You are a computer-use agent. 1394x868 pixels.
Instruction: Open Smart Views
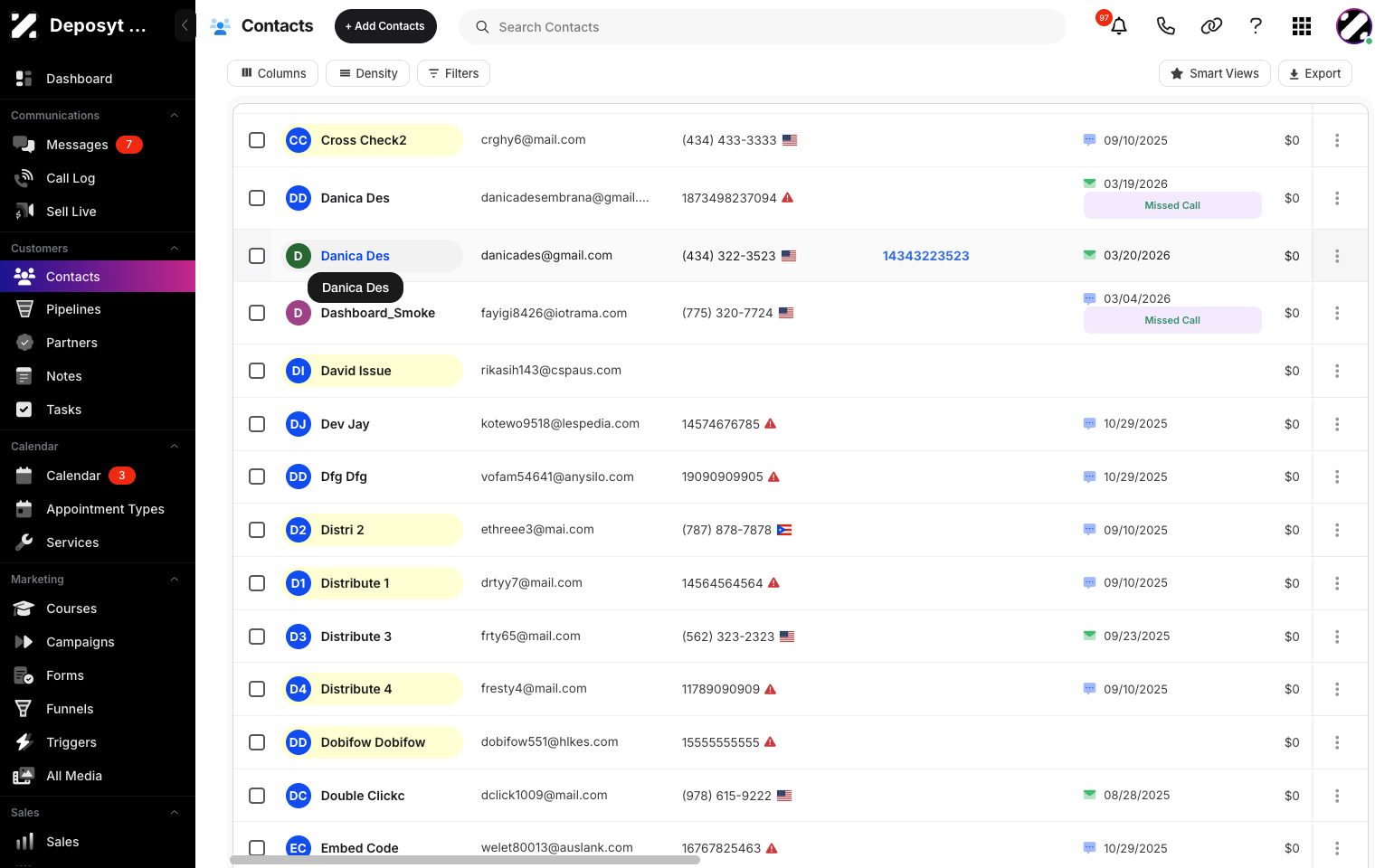[x=1215, y=73]
